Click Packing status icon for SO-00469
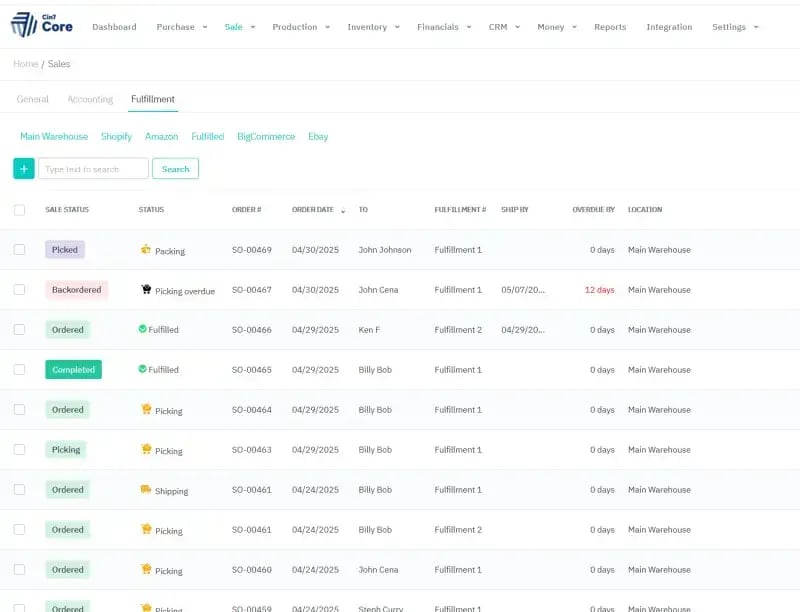800x612 pixels. tap(146, 249)
